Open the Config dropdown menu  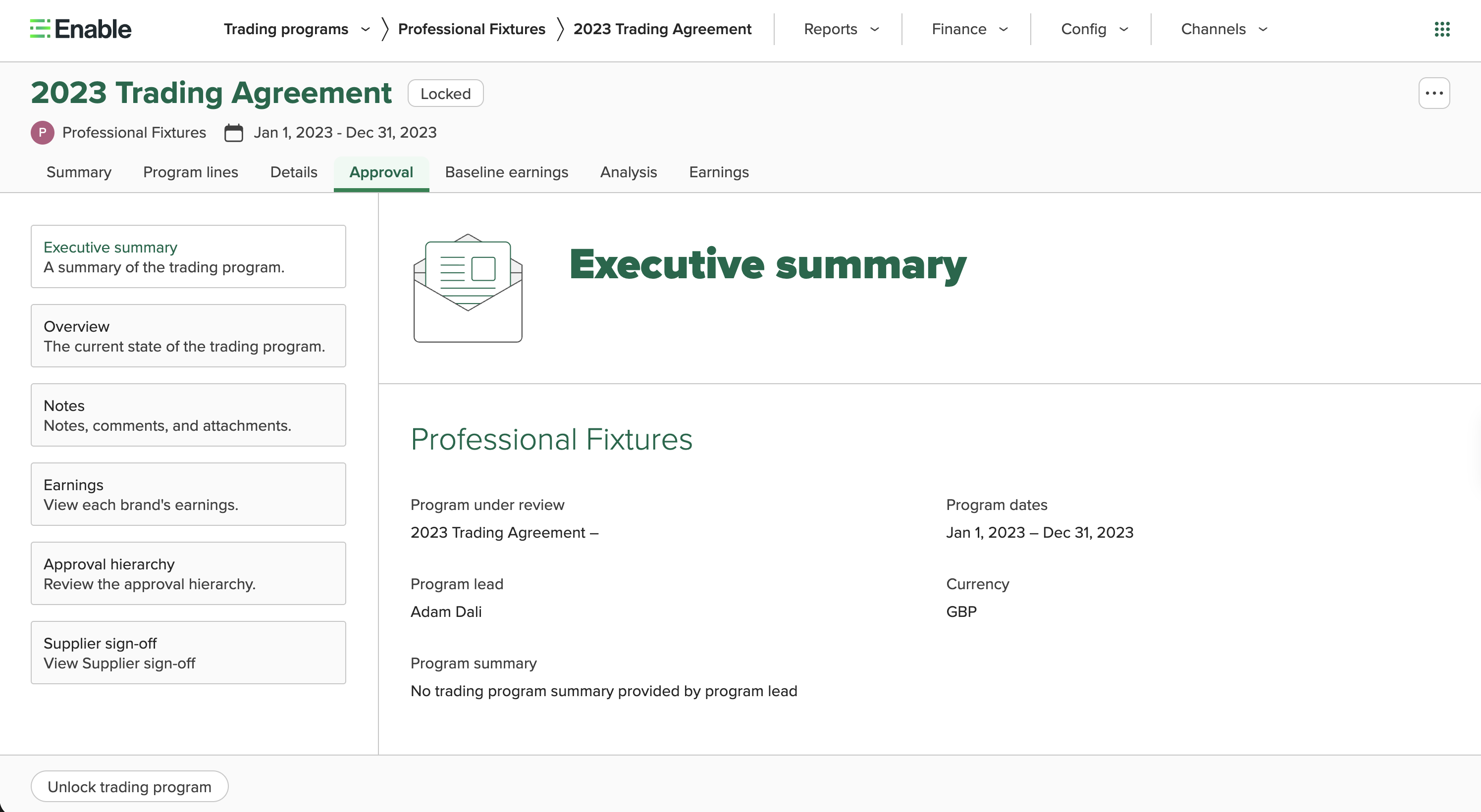click(x=1095, y=29)
